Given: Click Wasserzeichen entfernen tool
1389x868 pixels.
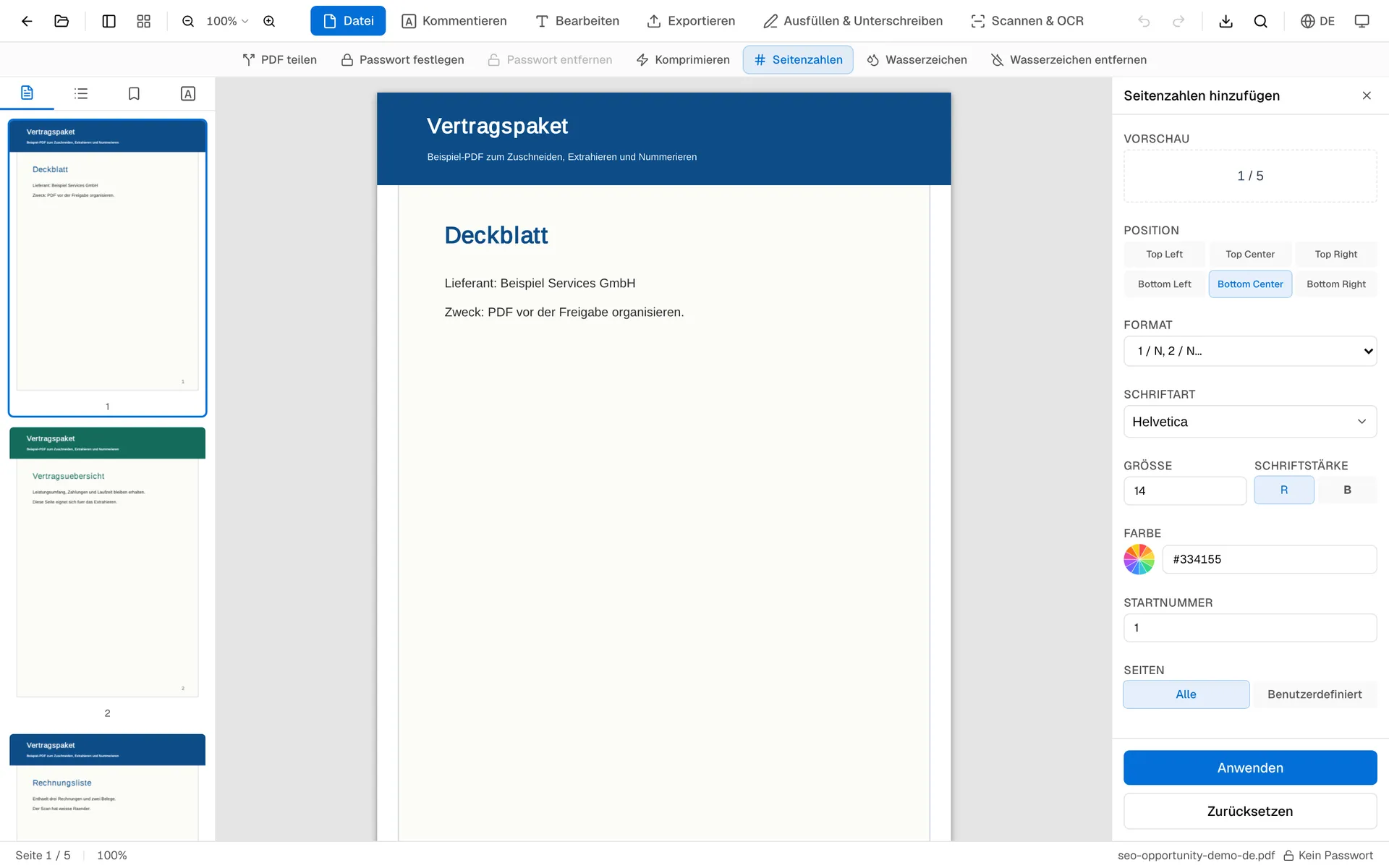Looking at the screenshot, I should (1069, 59).
